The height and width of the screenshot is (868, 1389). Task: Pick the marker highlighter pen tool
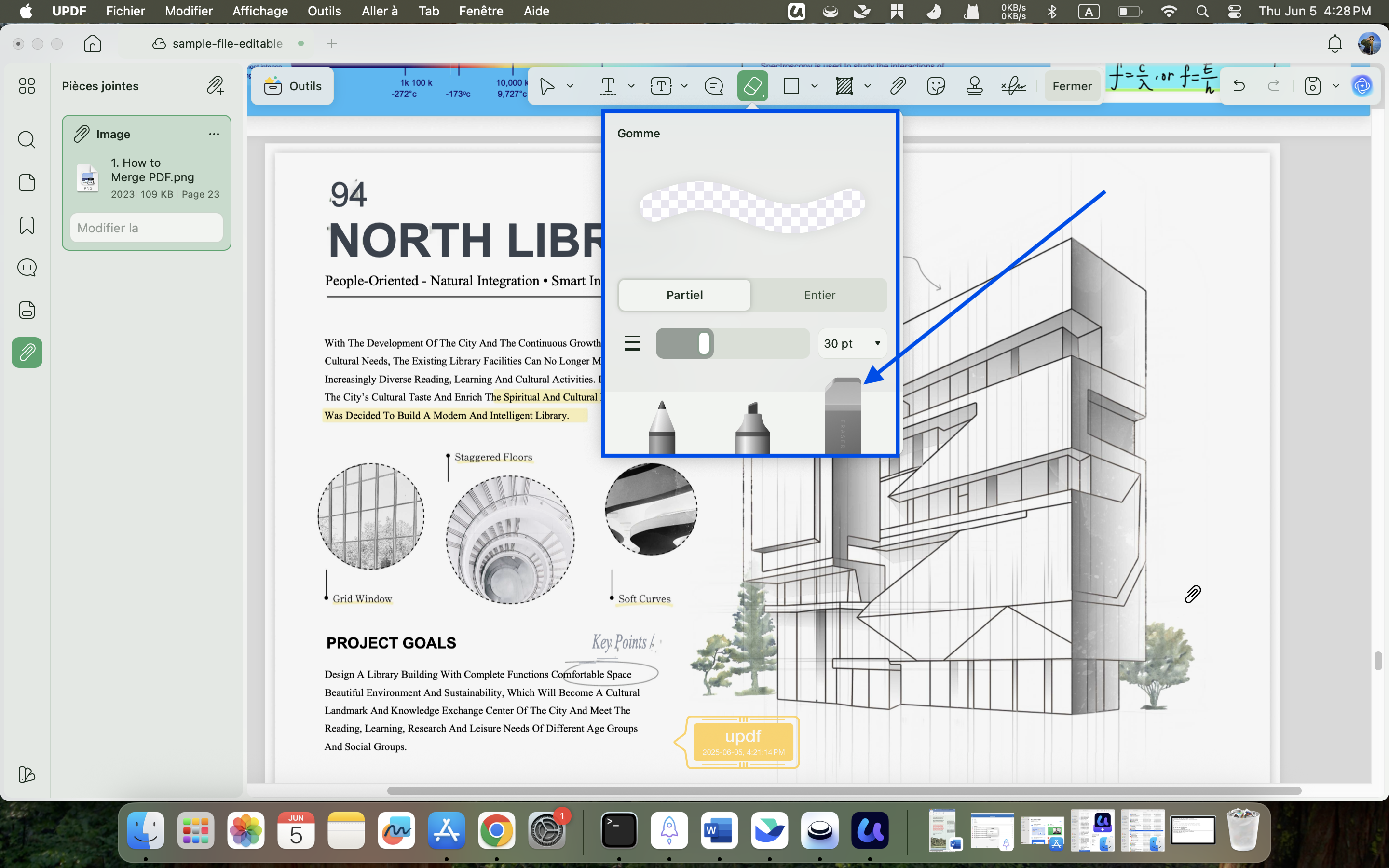(752, 428)
